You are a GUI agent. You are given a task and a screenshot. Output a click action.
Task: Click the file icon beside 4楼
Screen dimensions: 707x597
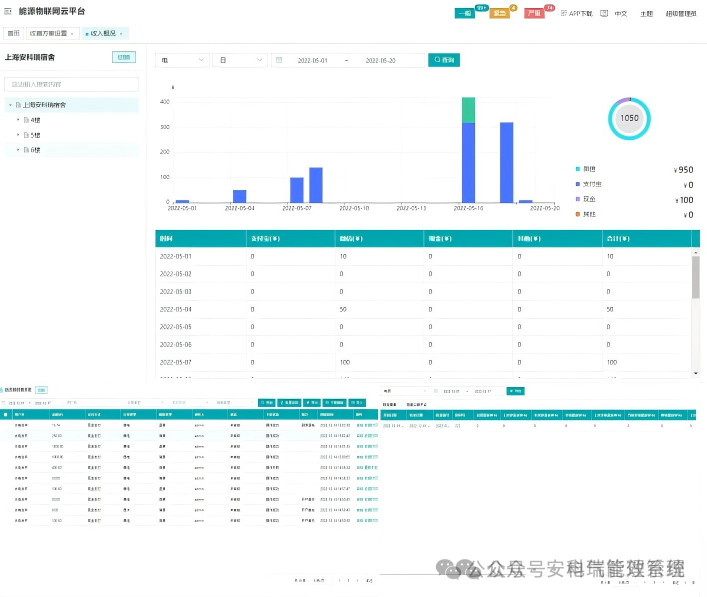click(26, 120)
